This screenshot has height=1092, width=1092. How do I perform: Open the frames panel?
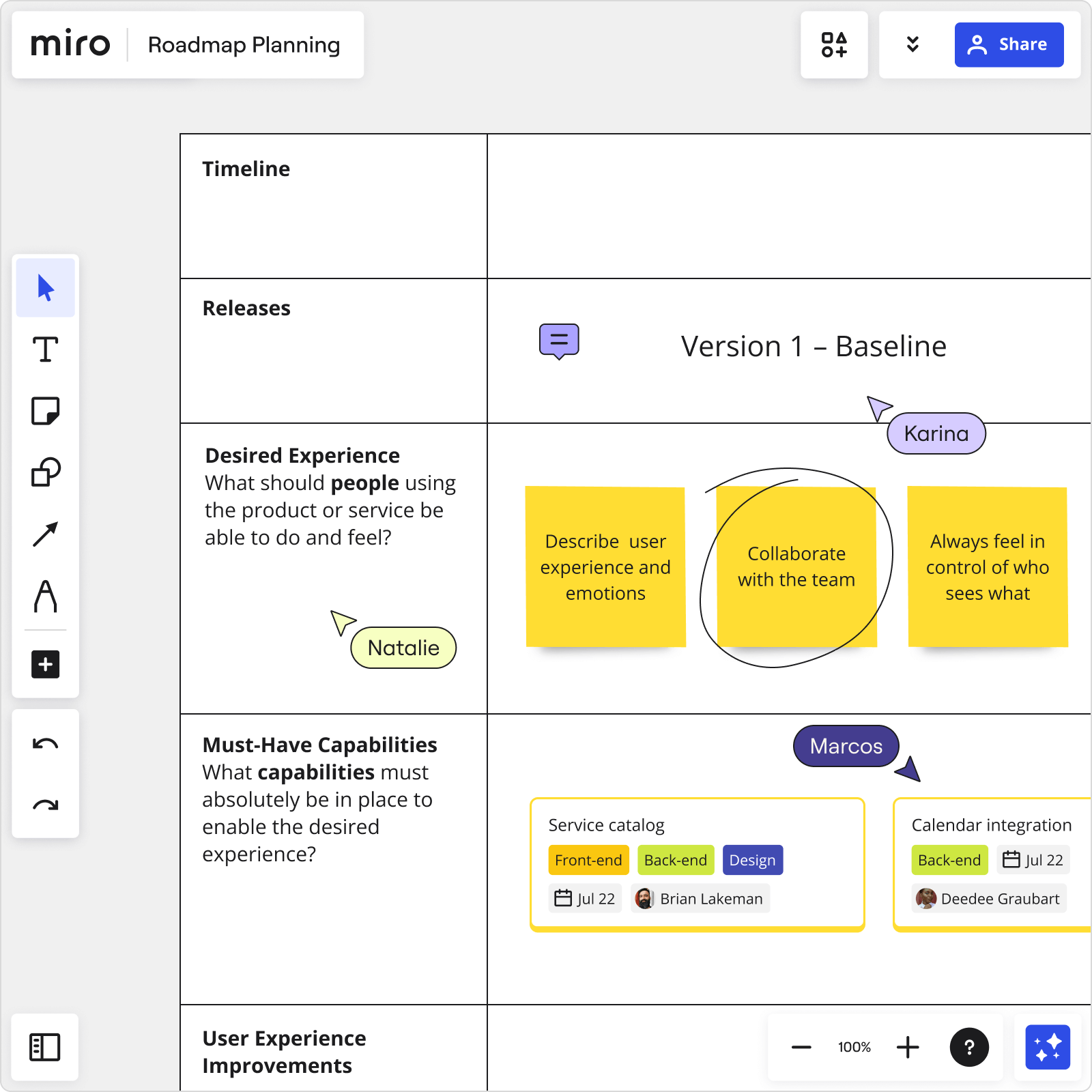tap(45, 1048)
